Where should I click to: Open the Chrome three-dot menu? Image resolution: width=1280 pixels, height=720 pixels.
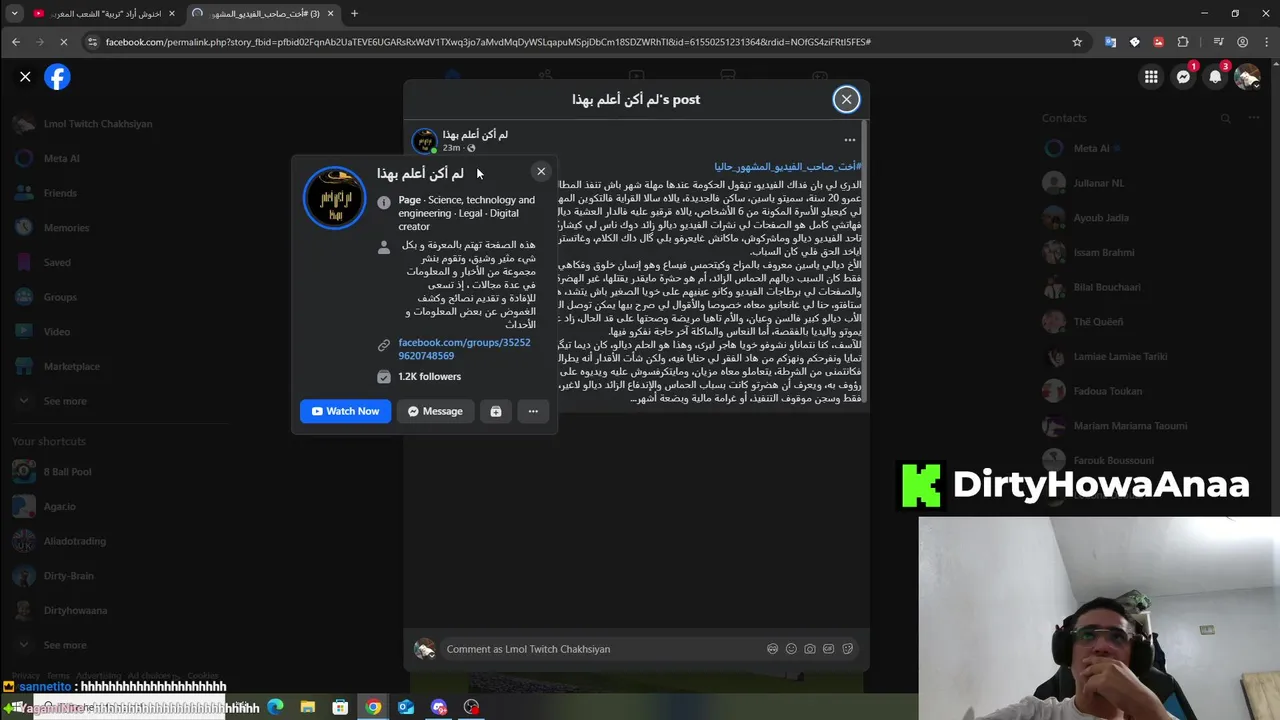click(1265, 42)
